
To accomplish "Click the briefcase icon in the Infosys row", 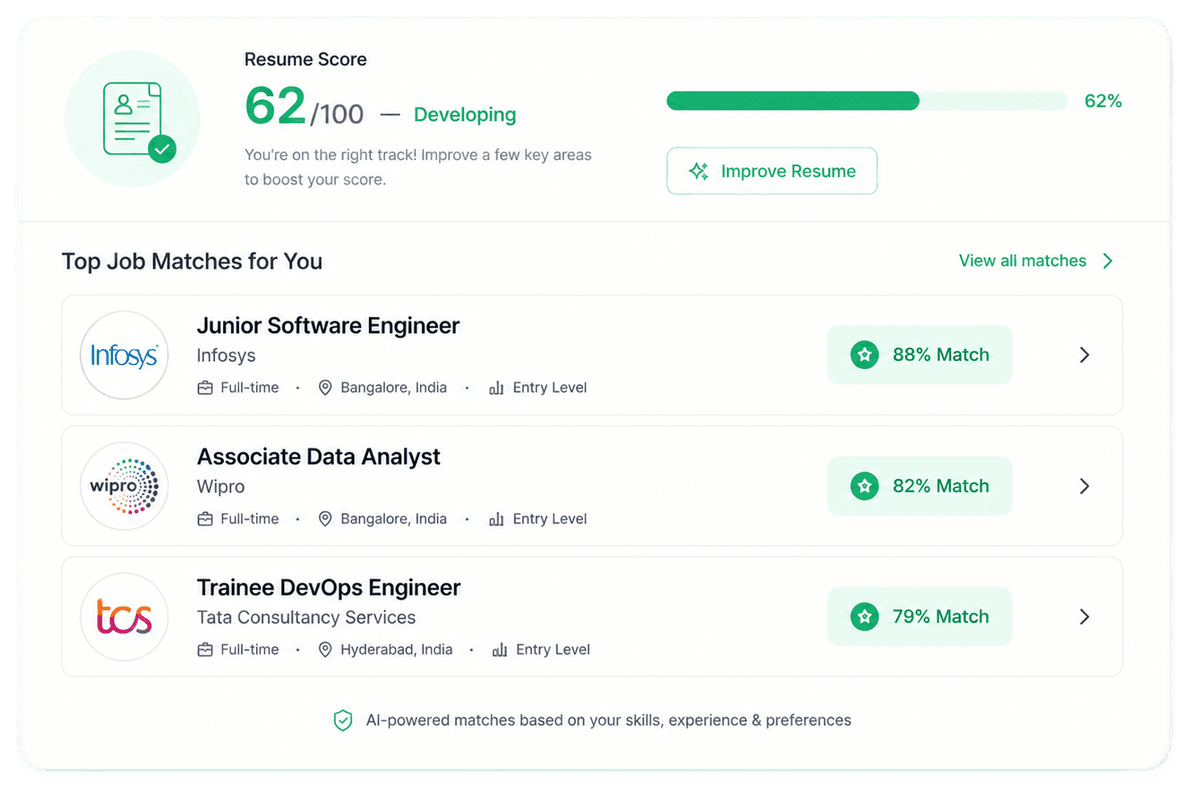I will coord(205,388).
